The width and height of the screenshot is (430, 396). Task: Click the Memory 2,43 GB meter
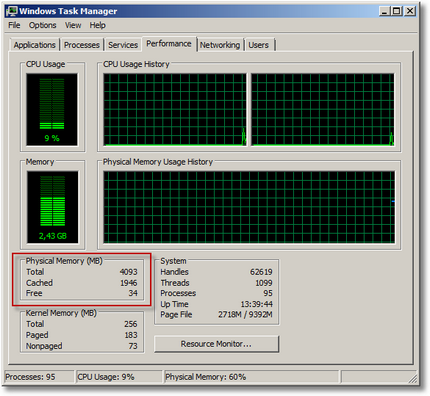point(53,207)
